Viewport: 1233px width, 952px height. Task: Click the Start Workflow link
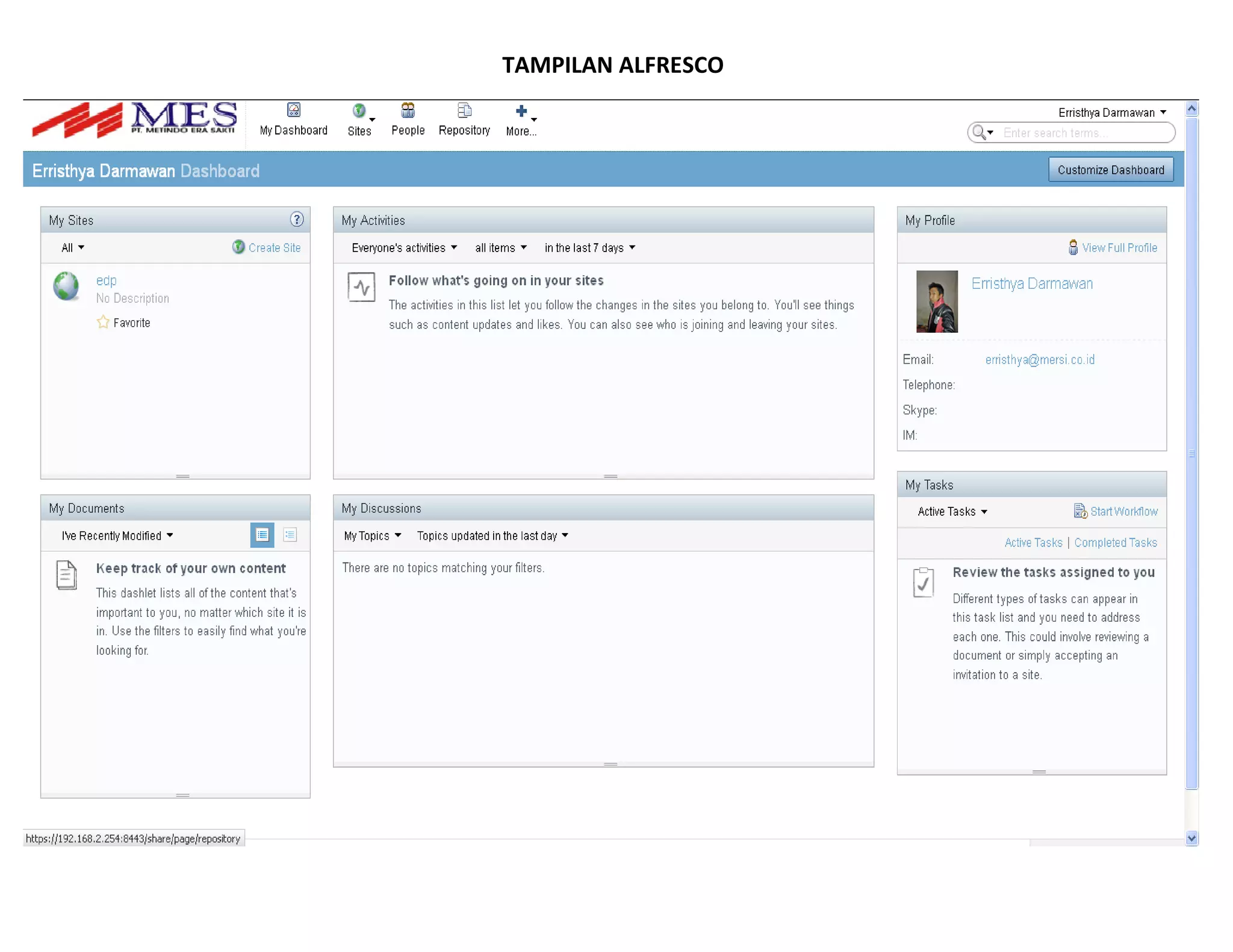pyautogui.click(x=1124, y=511)
